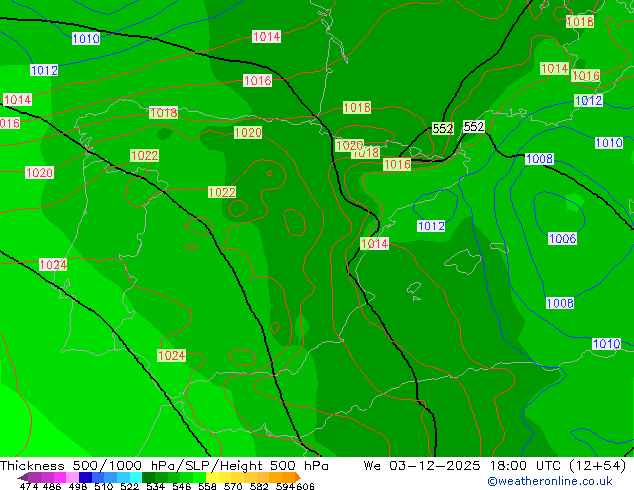Click the 546 legend value
The width and height of the screenshot is (634, 490).
click(181, 486)
